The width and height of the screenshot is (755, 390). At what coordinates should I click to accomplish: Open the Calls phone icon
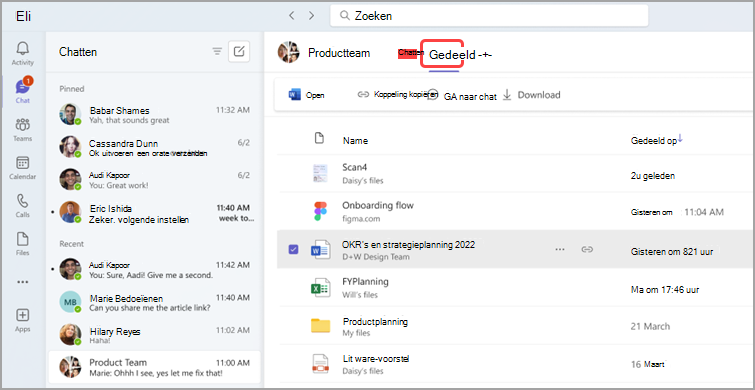(23, 206)
